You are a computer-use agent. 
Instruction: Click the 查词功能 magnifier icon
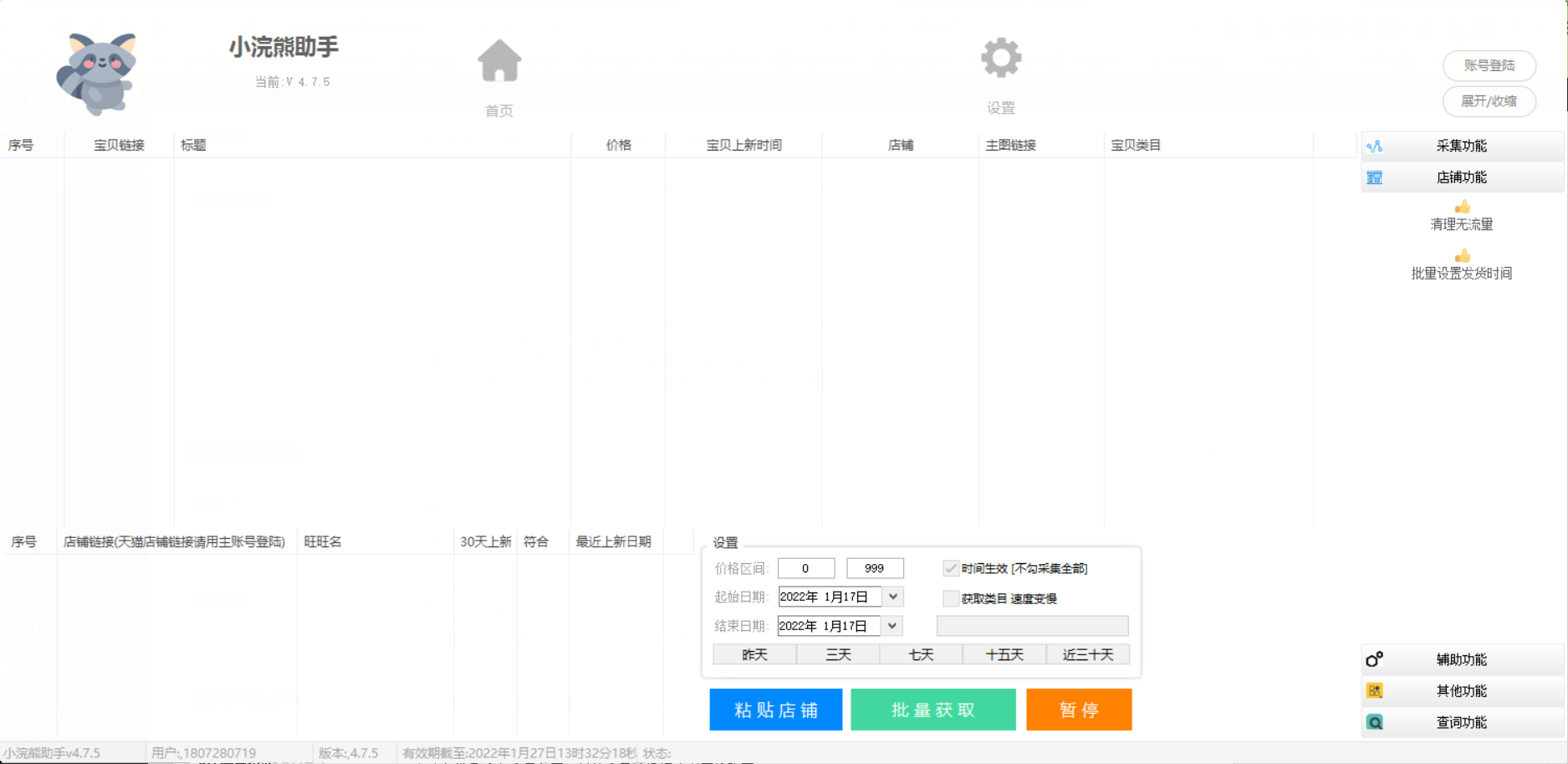coord(1375,722)
